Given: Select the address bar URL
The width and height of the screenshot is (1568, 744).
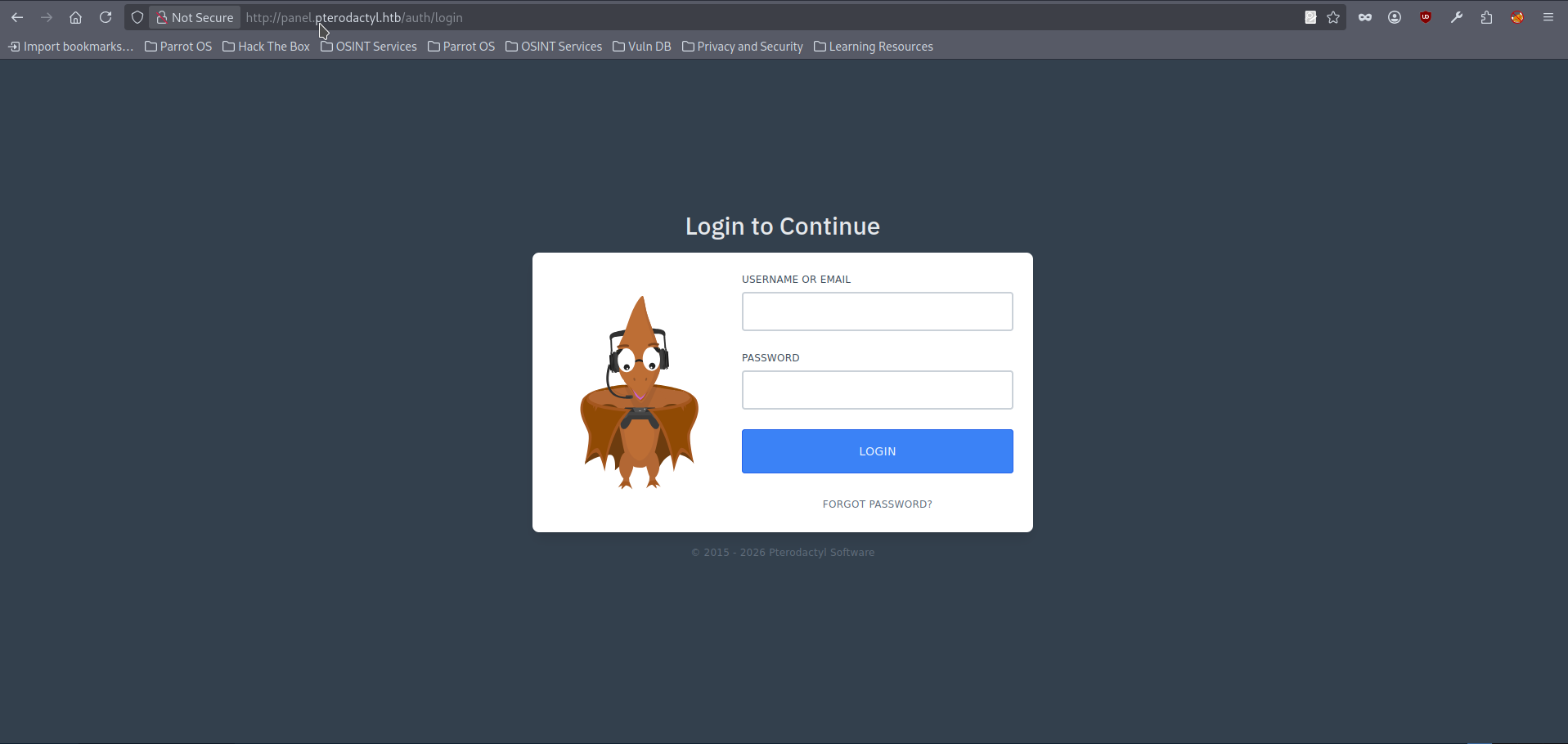Looking at the screenshot, I should (x=354, y=17).
